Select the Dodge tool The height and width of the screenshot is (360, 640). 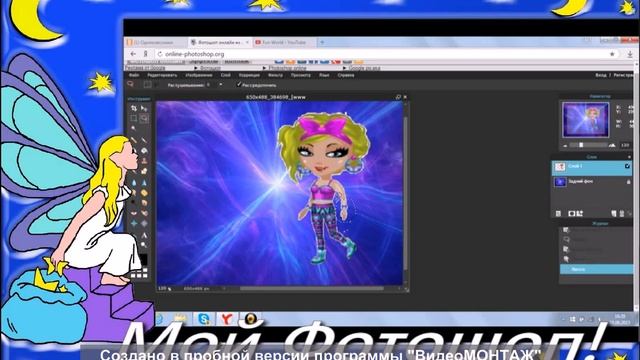click(133, 202)
